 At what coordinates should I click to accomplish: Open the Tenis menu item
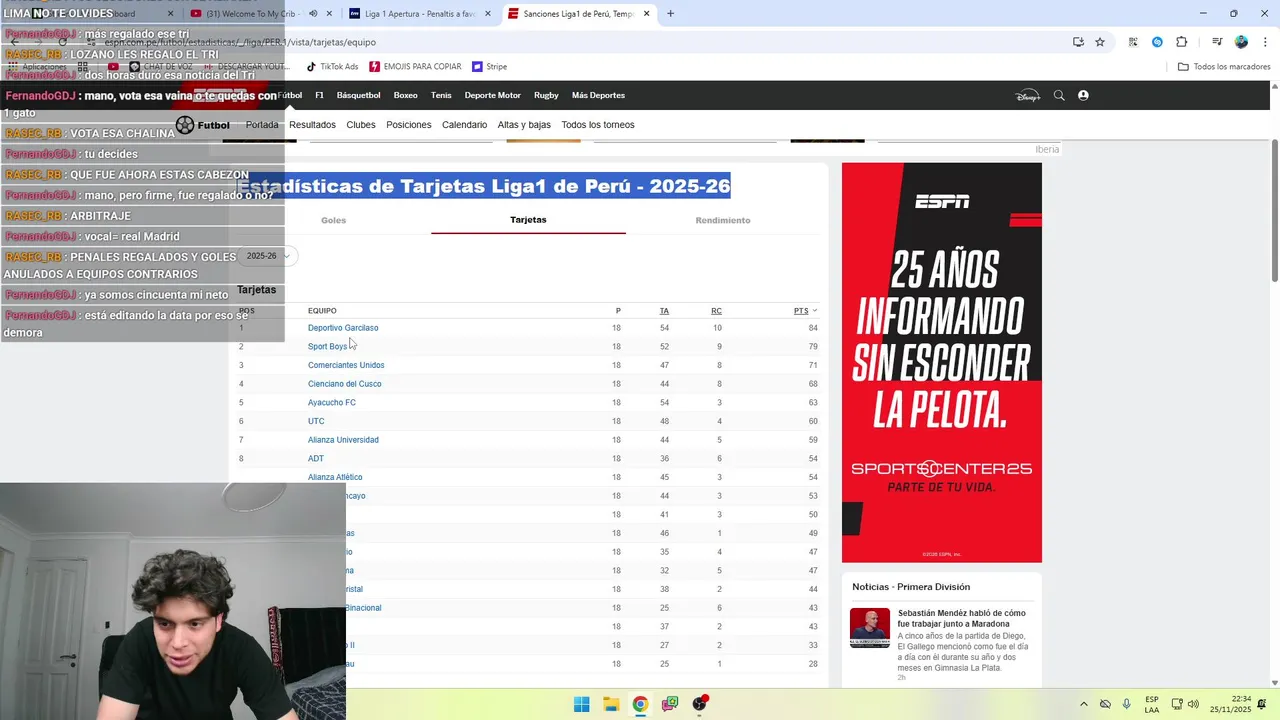tap(441, 95)
